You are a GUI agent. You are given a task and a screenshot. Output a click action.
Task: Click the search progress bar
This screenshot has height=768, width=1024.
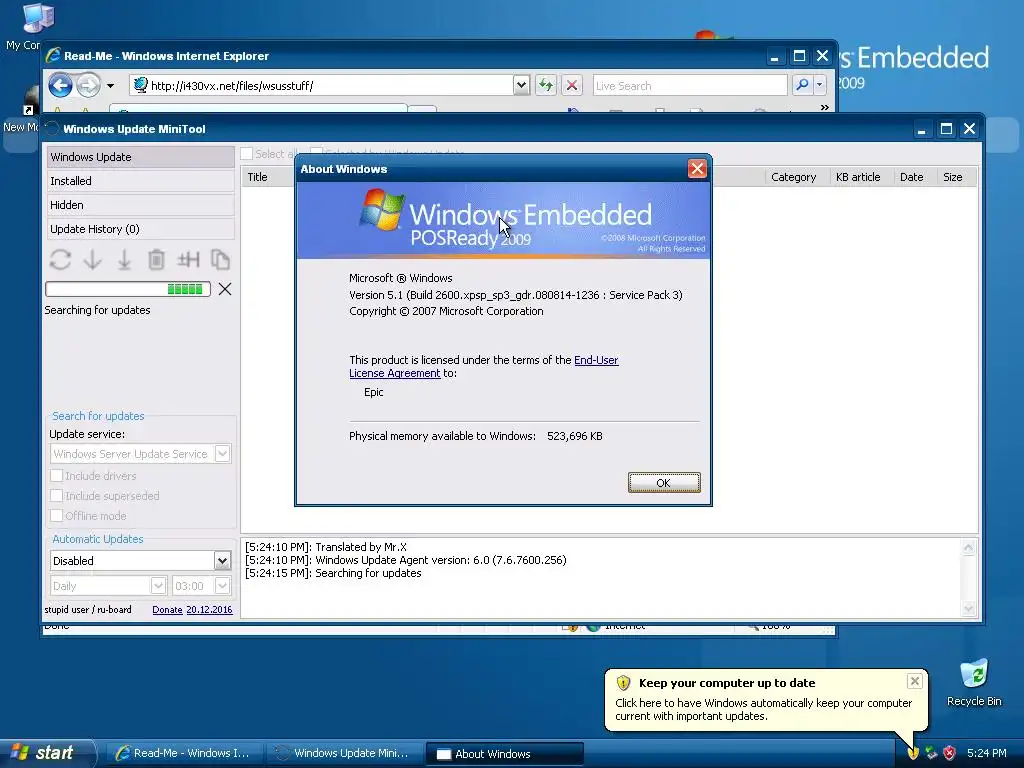pyautogui.click(x=128, y=289)
